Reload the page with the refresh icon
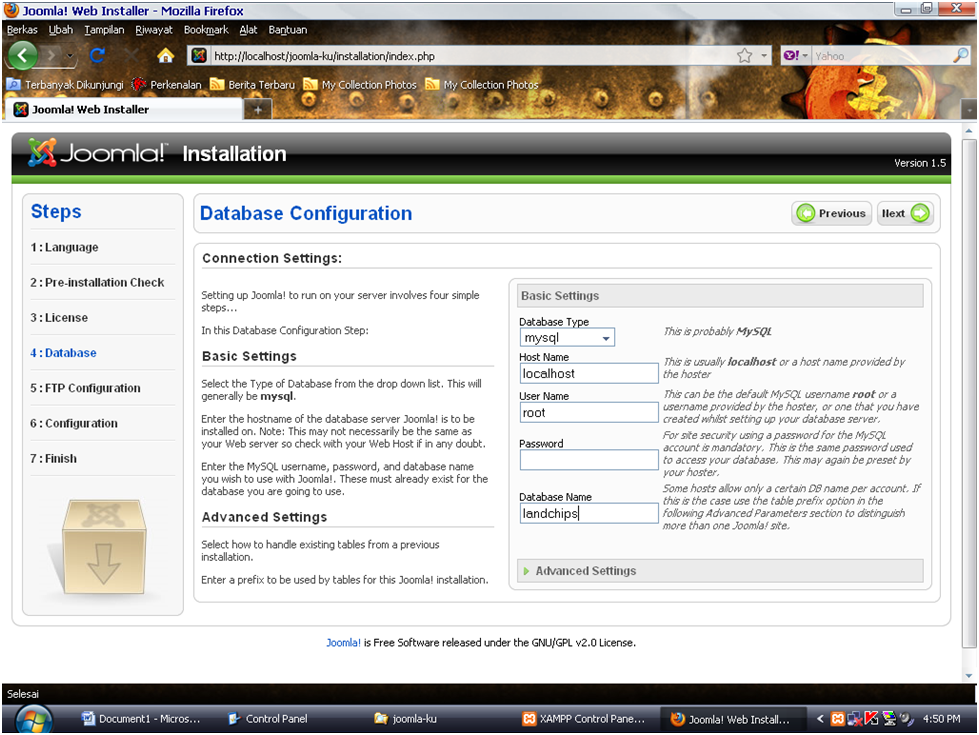This screenshot has height=735, width=979. click(97, 56)
